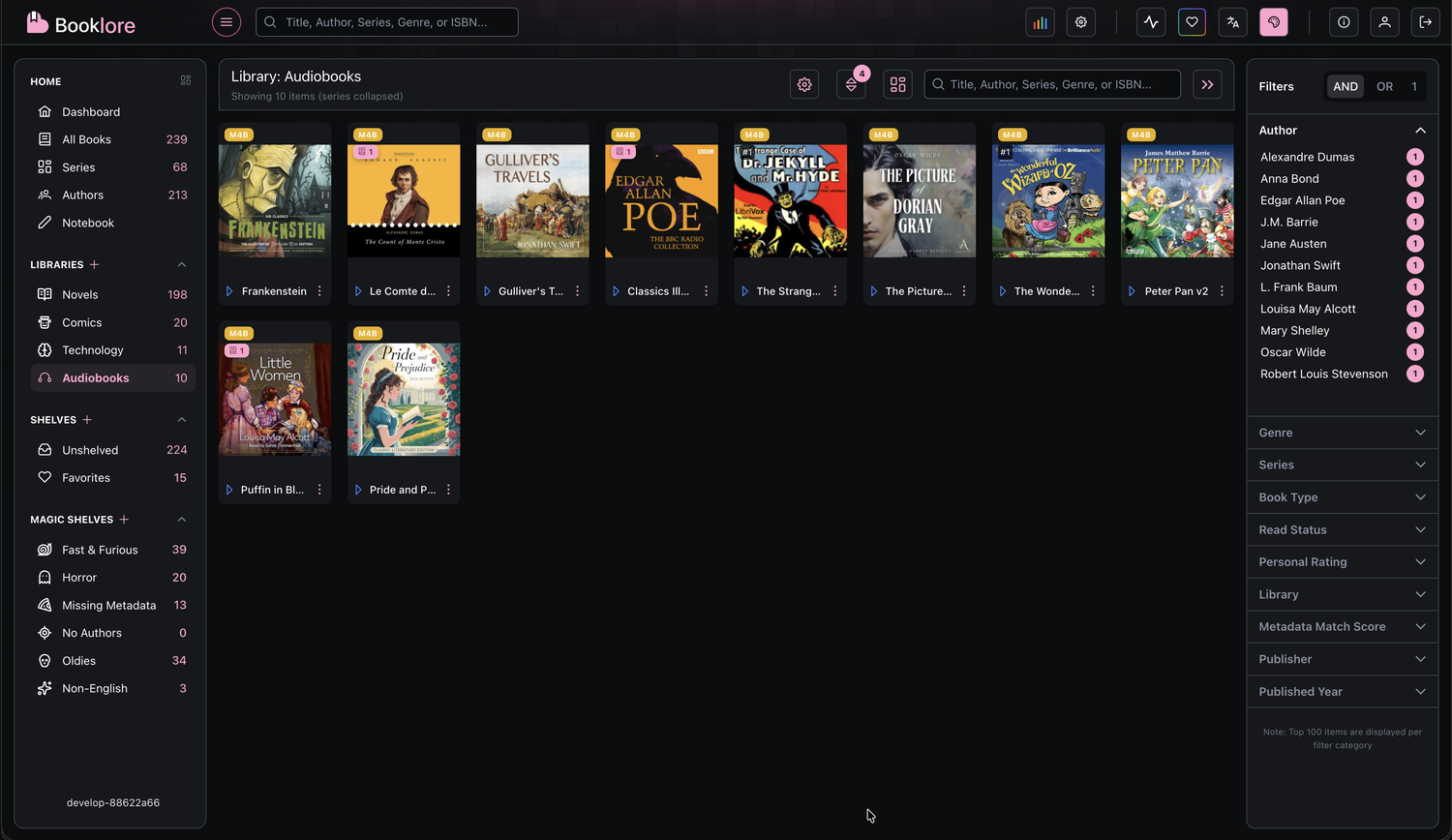Expand the Book Type filter section
This screenshot has width=1452, height=840.
[x=1342, y=497]
